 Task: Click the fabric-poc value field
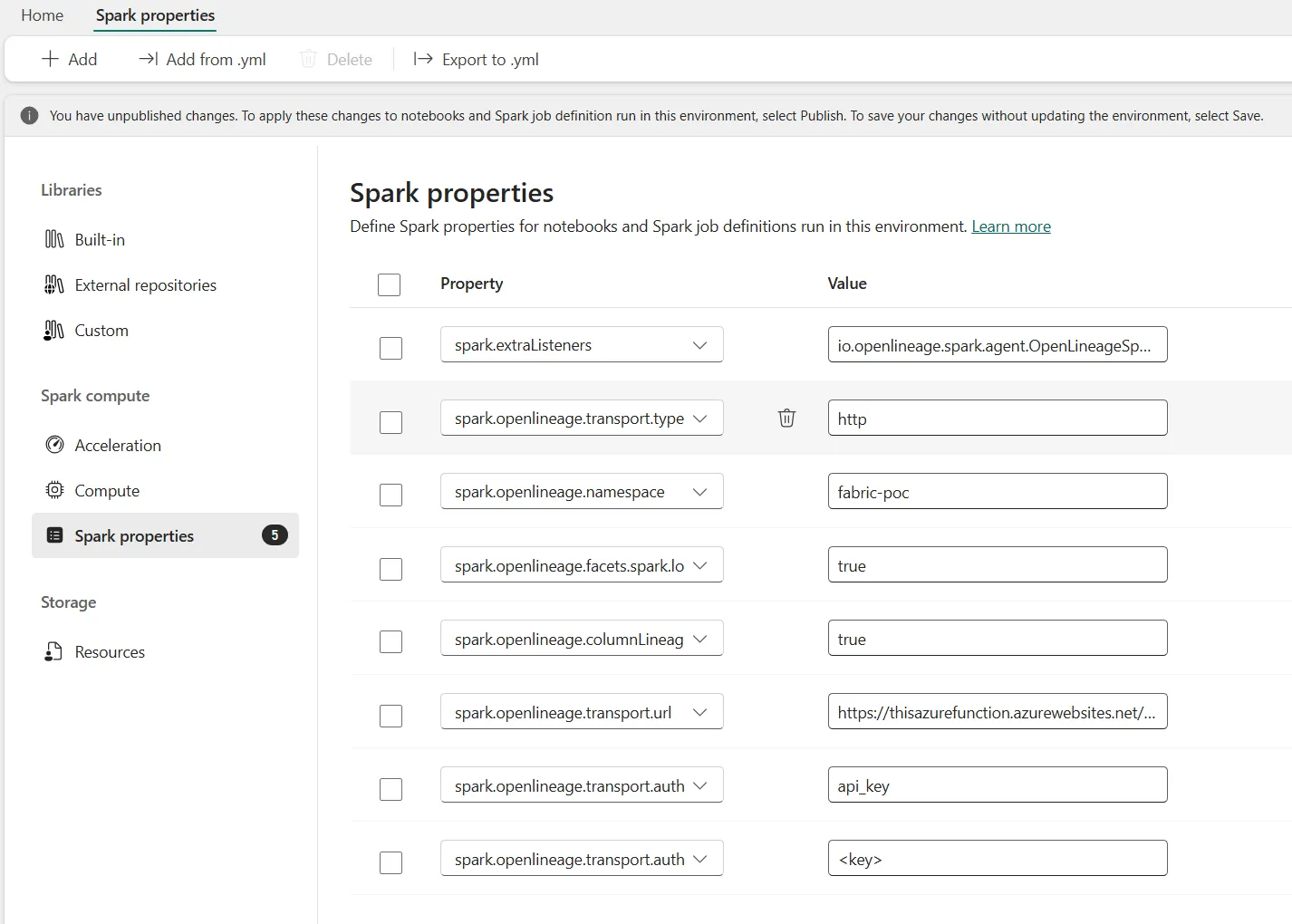[998, 491]
